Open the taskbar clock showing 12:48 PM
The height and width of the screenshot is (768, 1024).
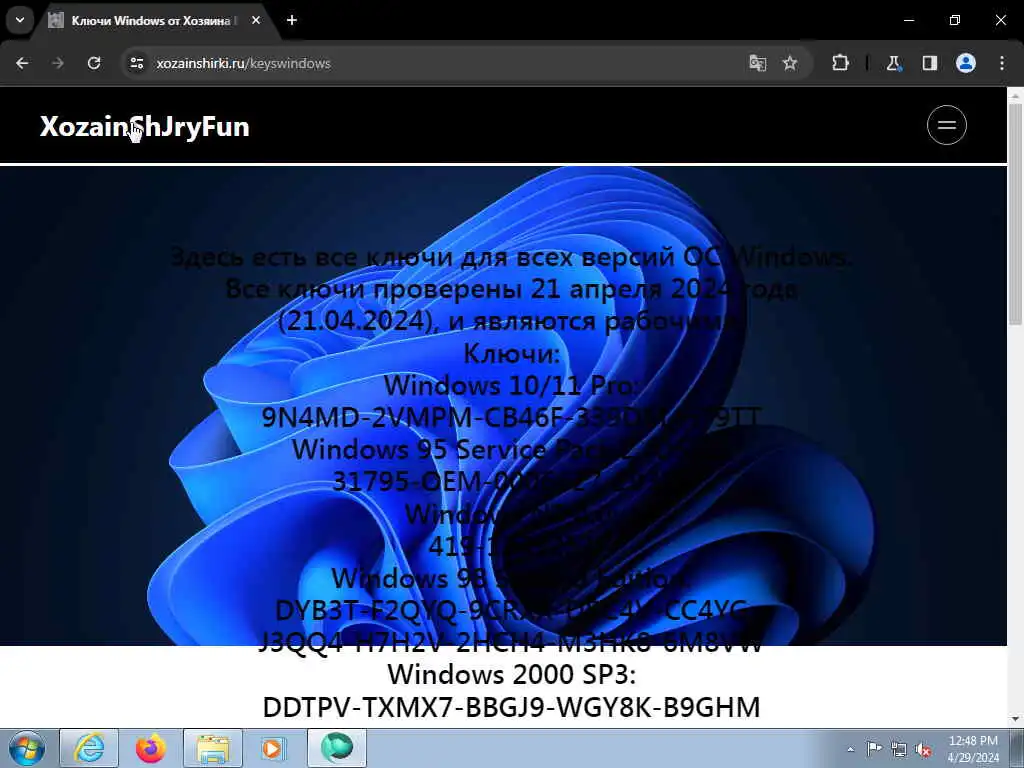(x=973, y=749)
